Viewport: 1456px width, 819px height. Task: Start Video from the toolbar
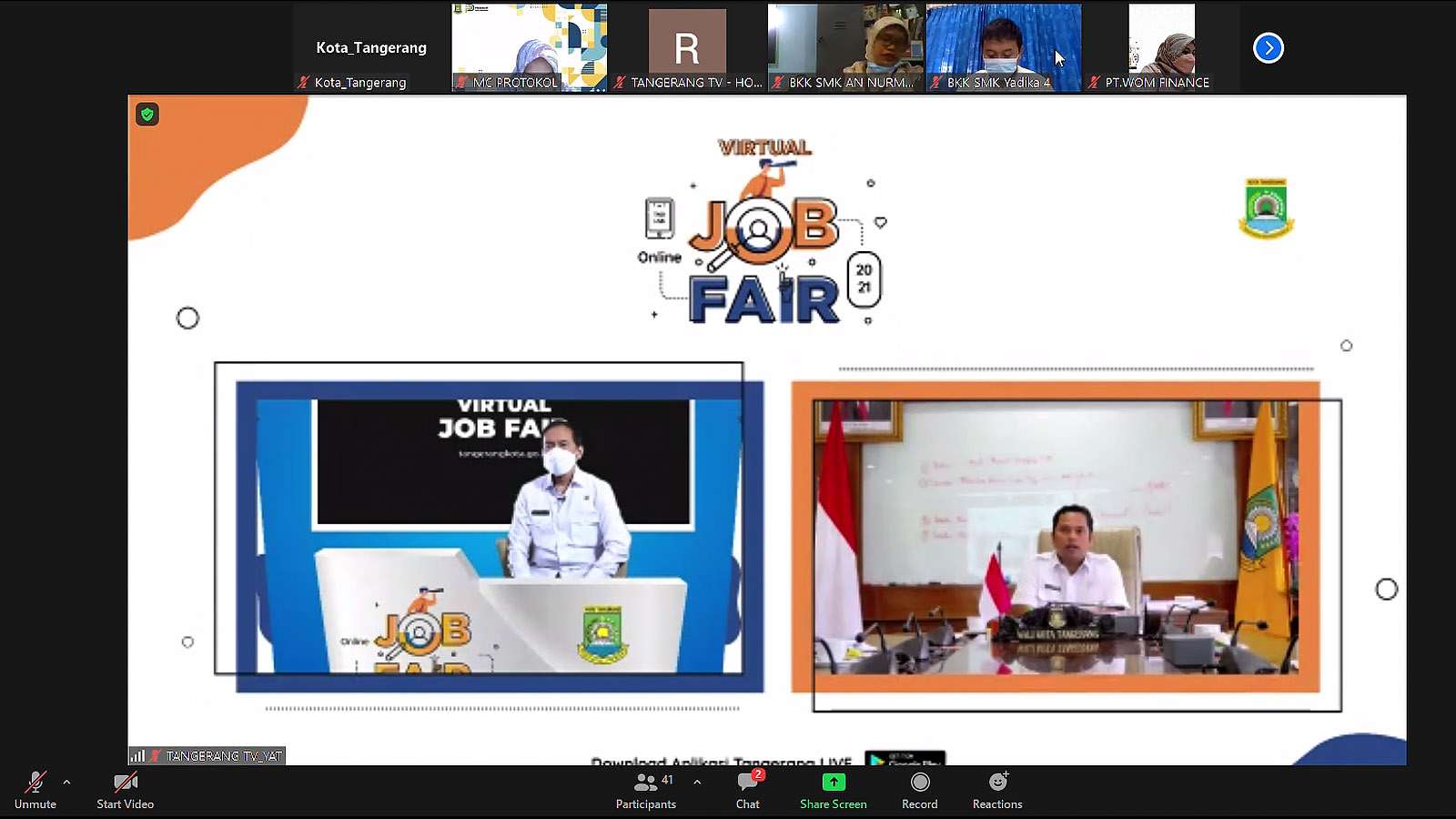tap(126, 790)
